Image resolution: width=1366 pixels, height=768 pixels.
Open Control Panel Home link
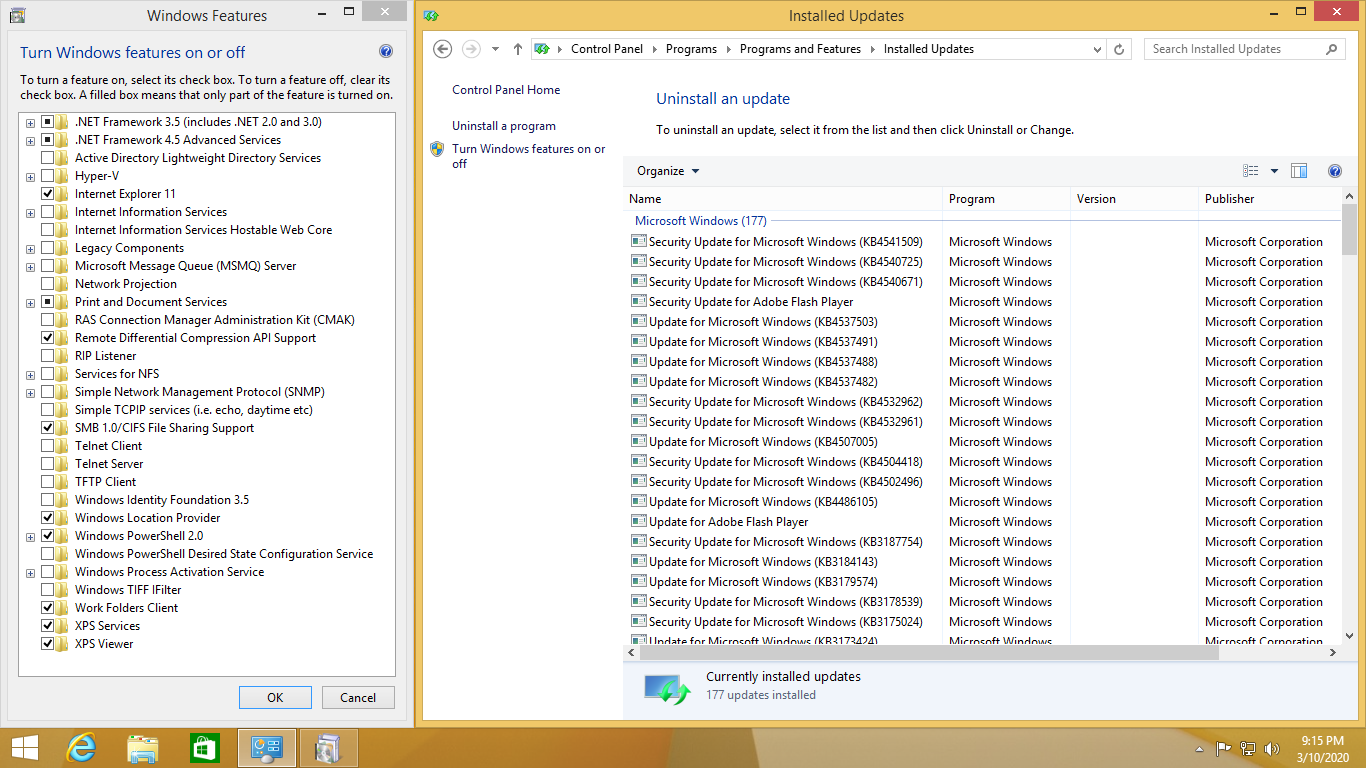(x=506, y=90)
